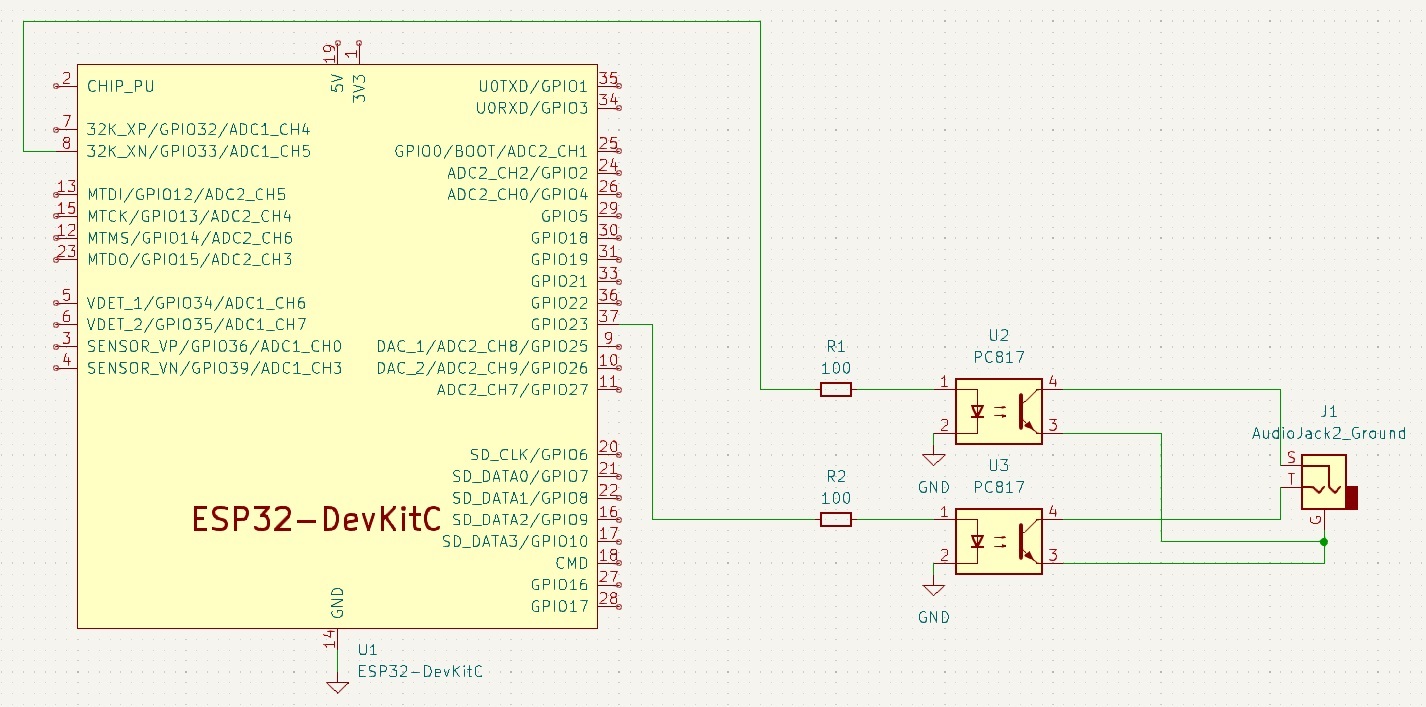1426x707 pixels.
Task: Click the GPIO23 pin label
Action: coord(560,325)
